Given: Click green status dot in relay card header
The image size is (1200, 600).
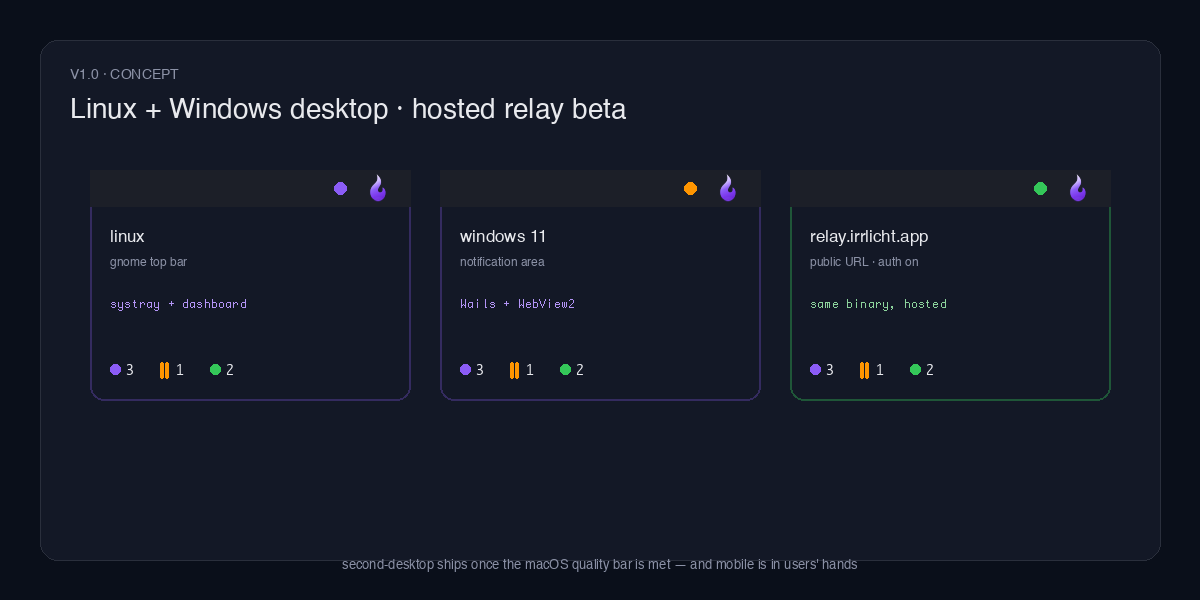Looking at the screenshot, I should 1040,188.
